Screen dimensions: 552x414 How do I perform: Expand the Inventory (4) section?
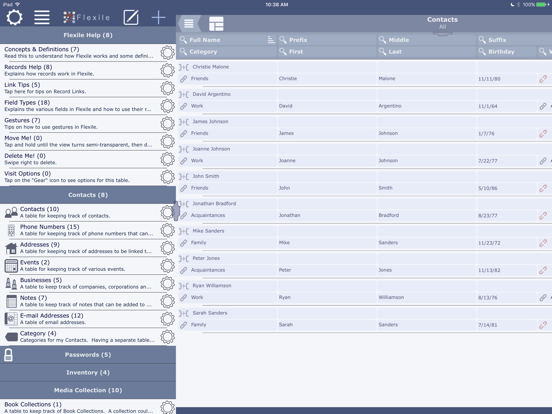[88, 372]
